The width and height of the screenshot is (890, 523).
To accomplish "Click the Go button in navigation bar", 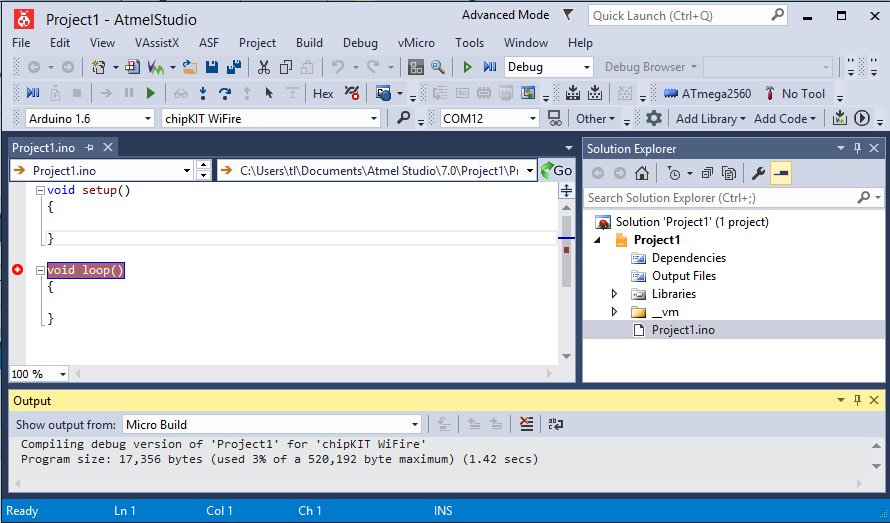I will coord(556,170).
